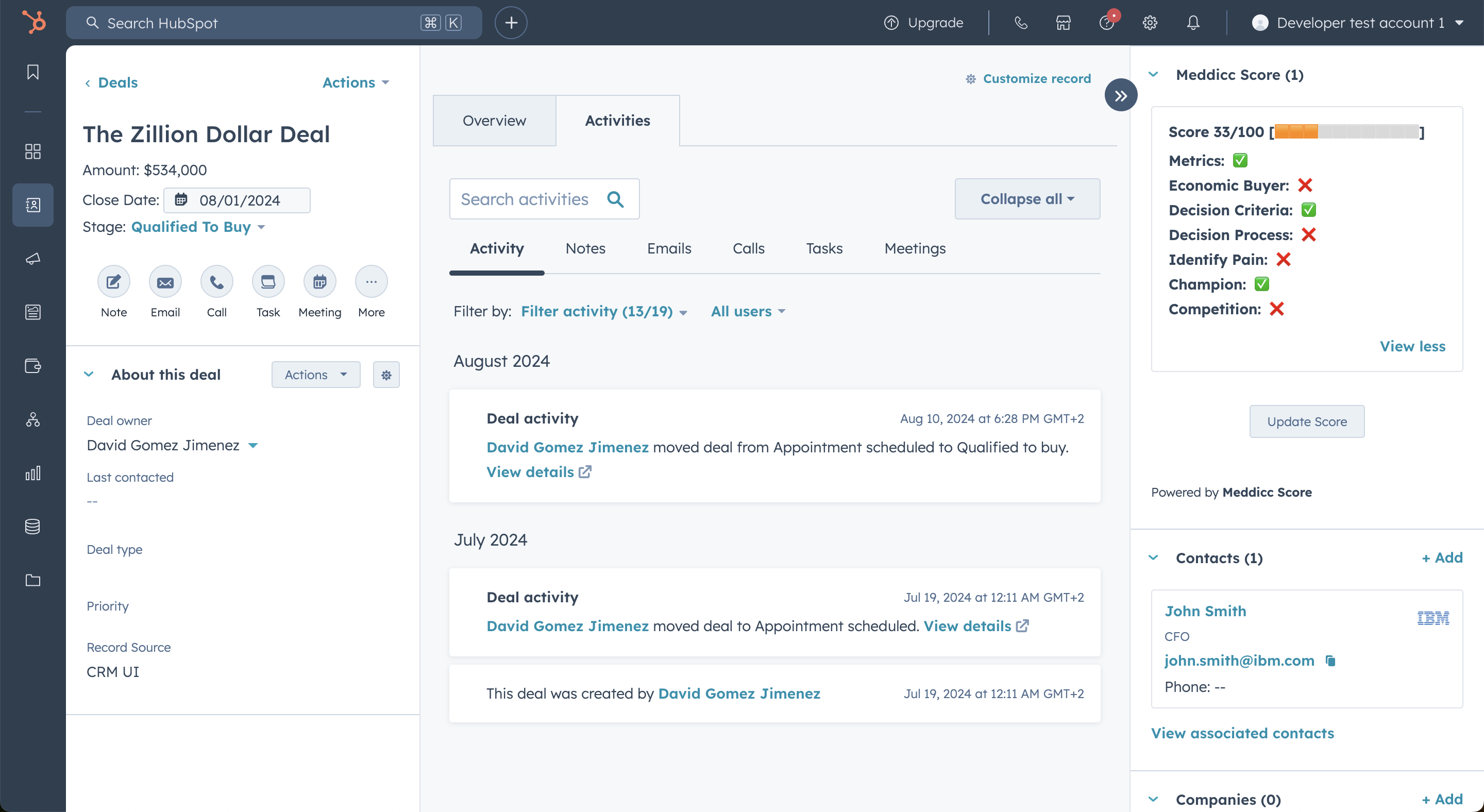Click the Task icon on deal toolbar
The image size is (1484, 812).
click(x=267, y=282)
